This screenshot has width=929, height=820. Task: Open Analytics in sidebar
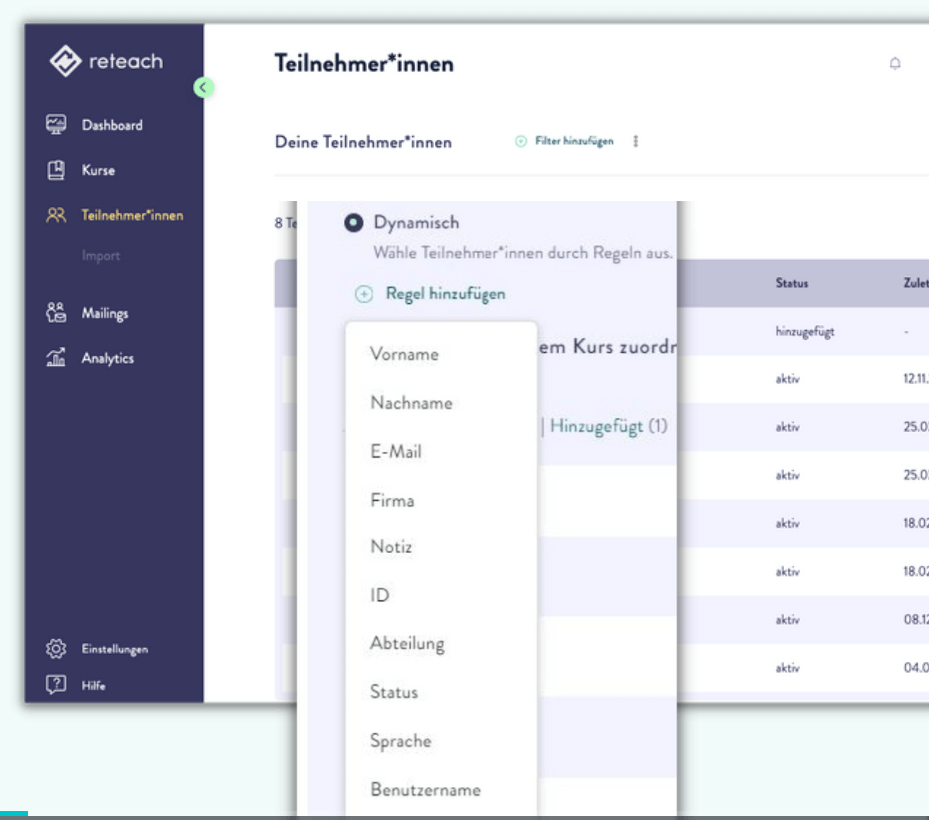(x=108, y=358)
